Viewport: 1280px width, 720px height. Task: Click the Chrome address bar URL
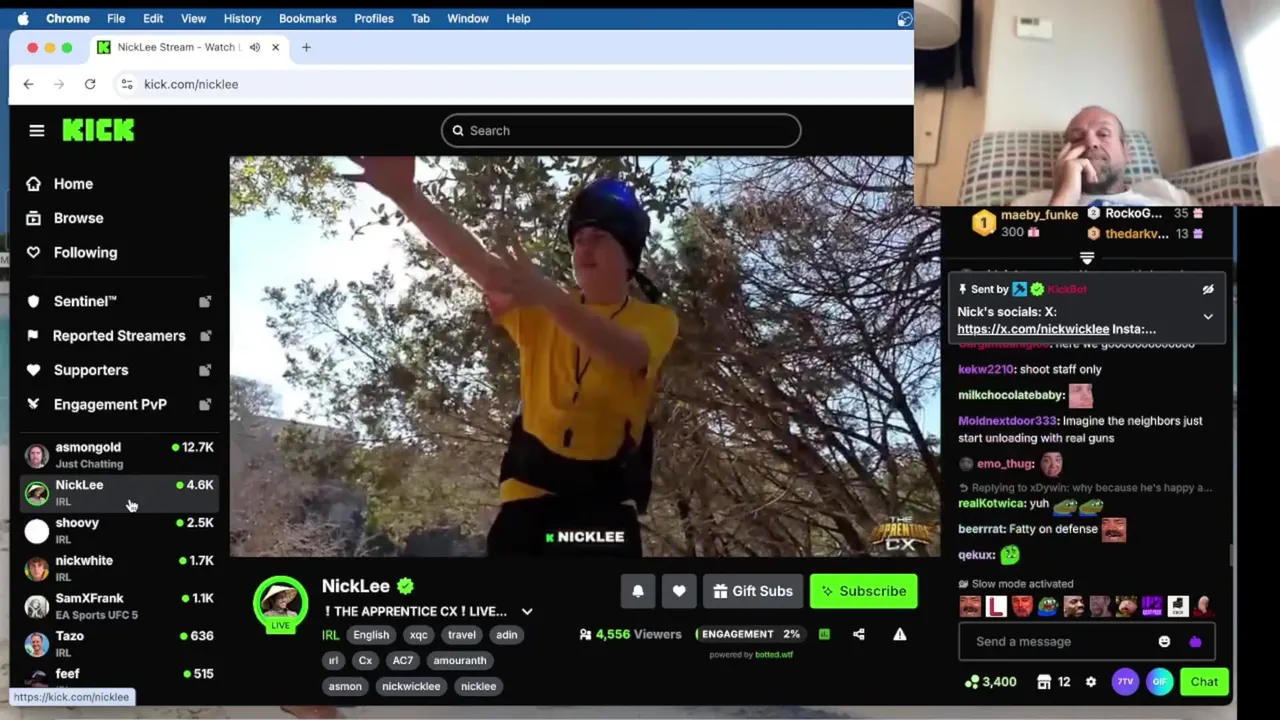click(191, 84)
